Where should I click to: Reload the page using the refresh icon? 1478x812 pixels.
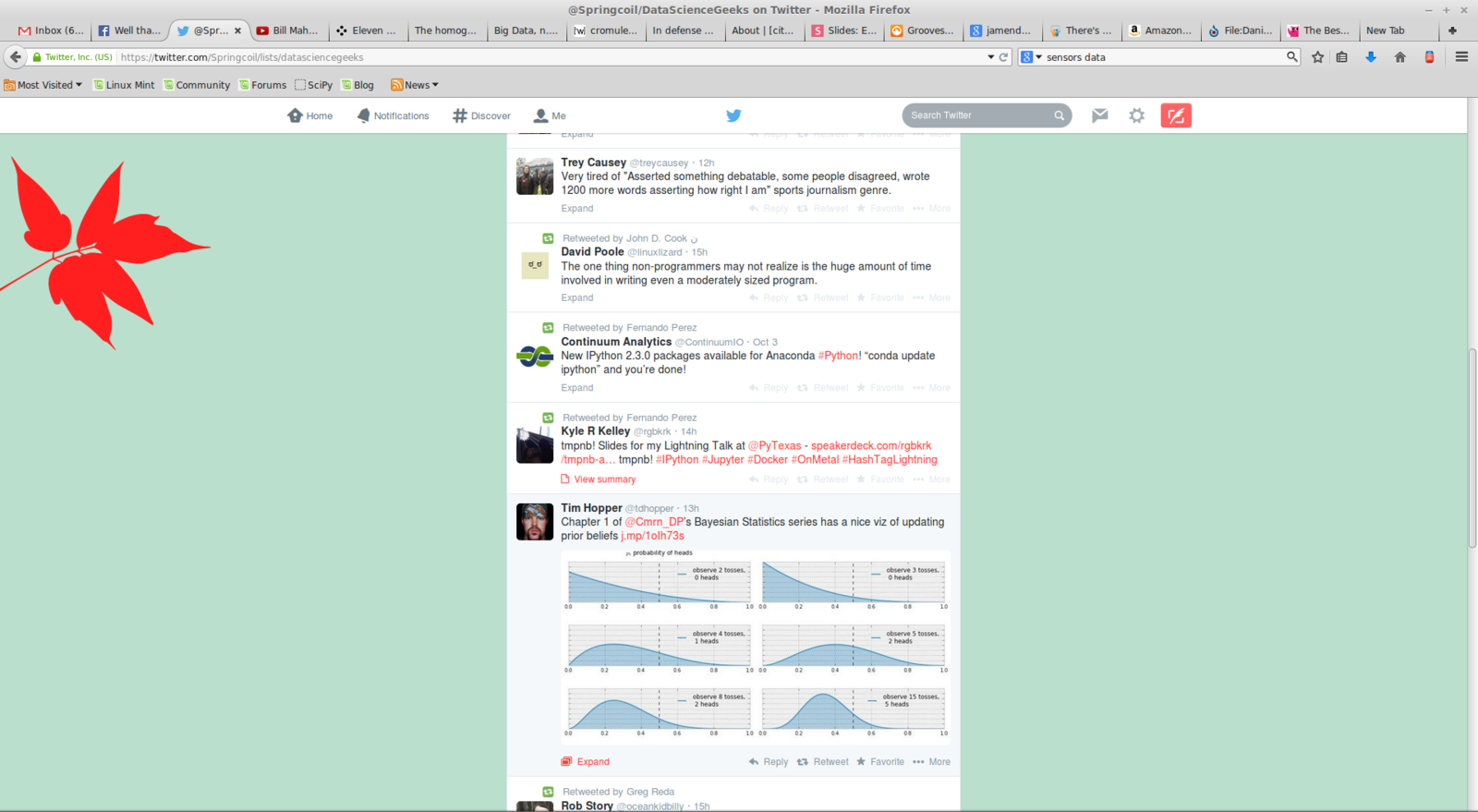[x=1003, y=57]
